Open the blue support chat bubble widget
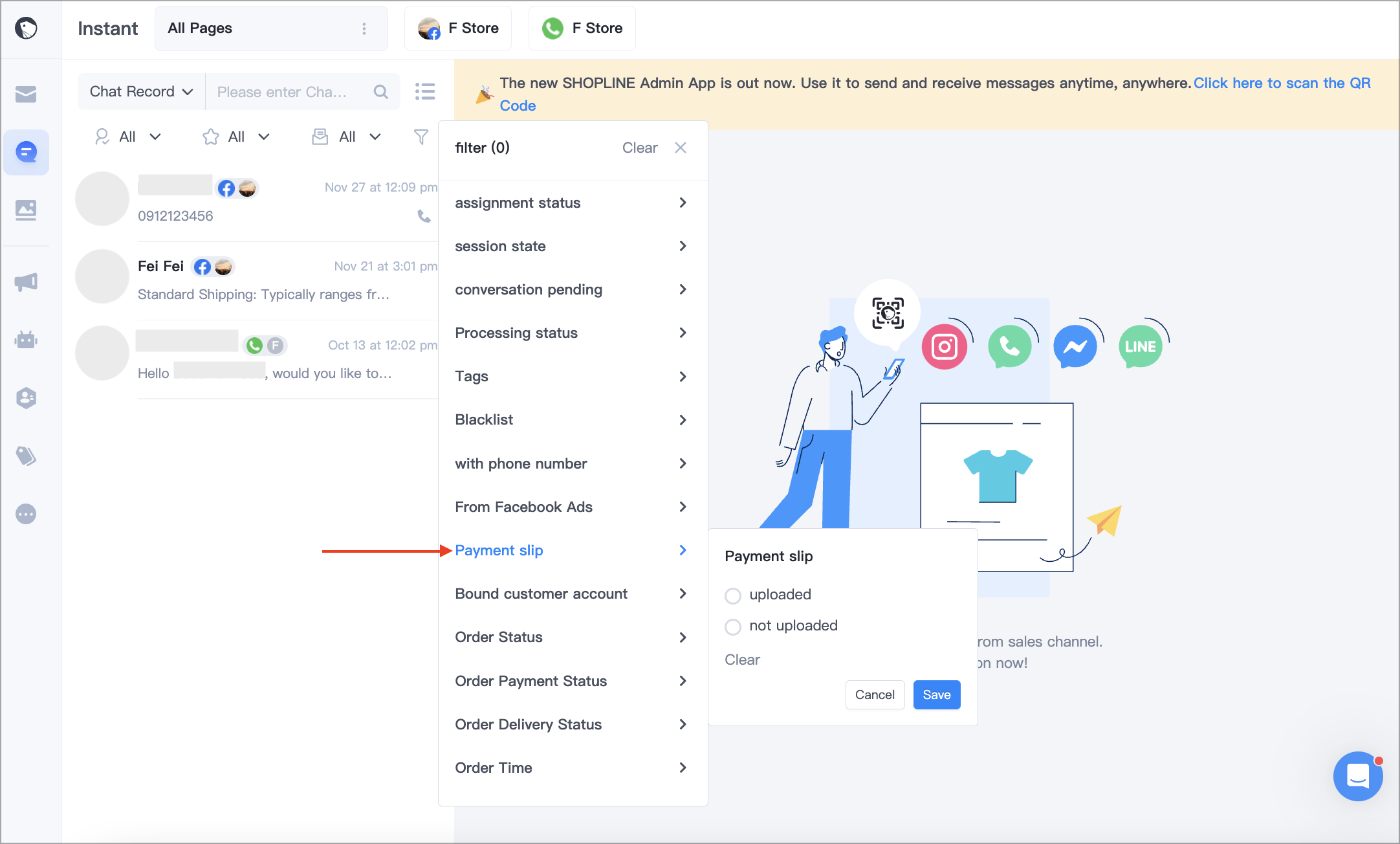 click(x=1358, y=775)
